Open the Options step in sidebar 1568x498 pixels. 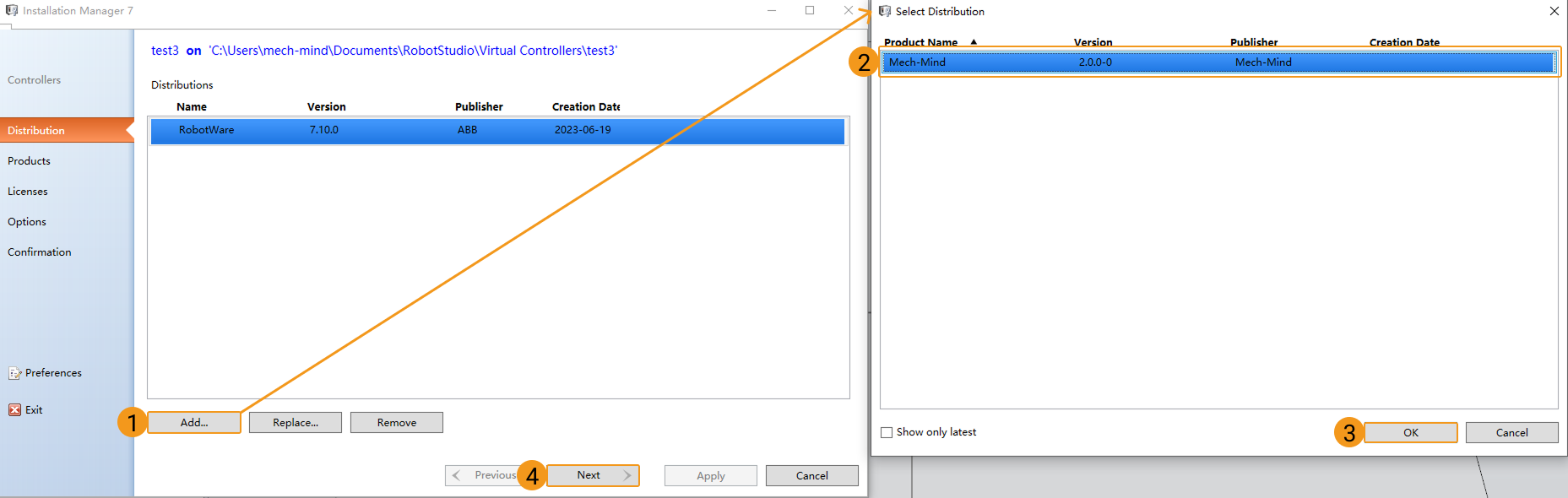pos(27,222)
